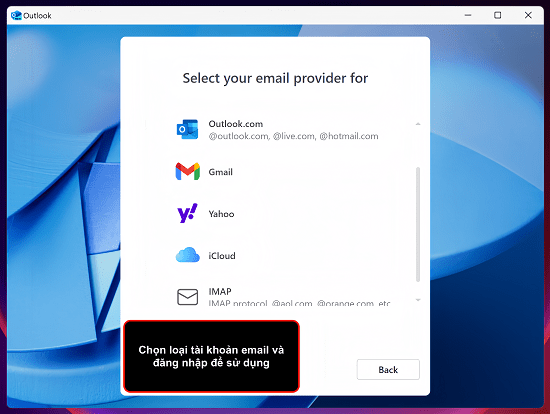
Task: Select the "IMAP" provider label
Action: click(x=220, y=292)
